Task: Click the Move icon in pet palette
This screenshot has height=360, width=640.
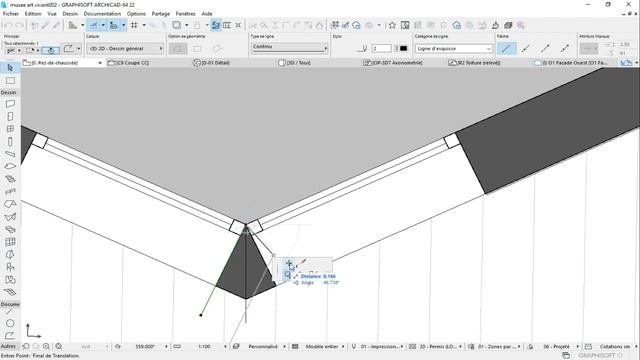Action: point(289,263)
